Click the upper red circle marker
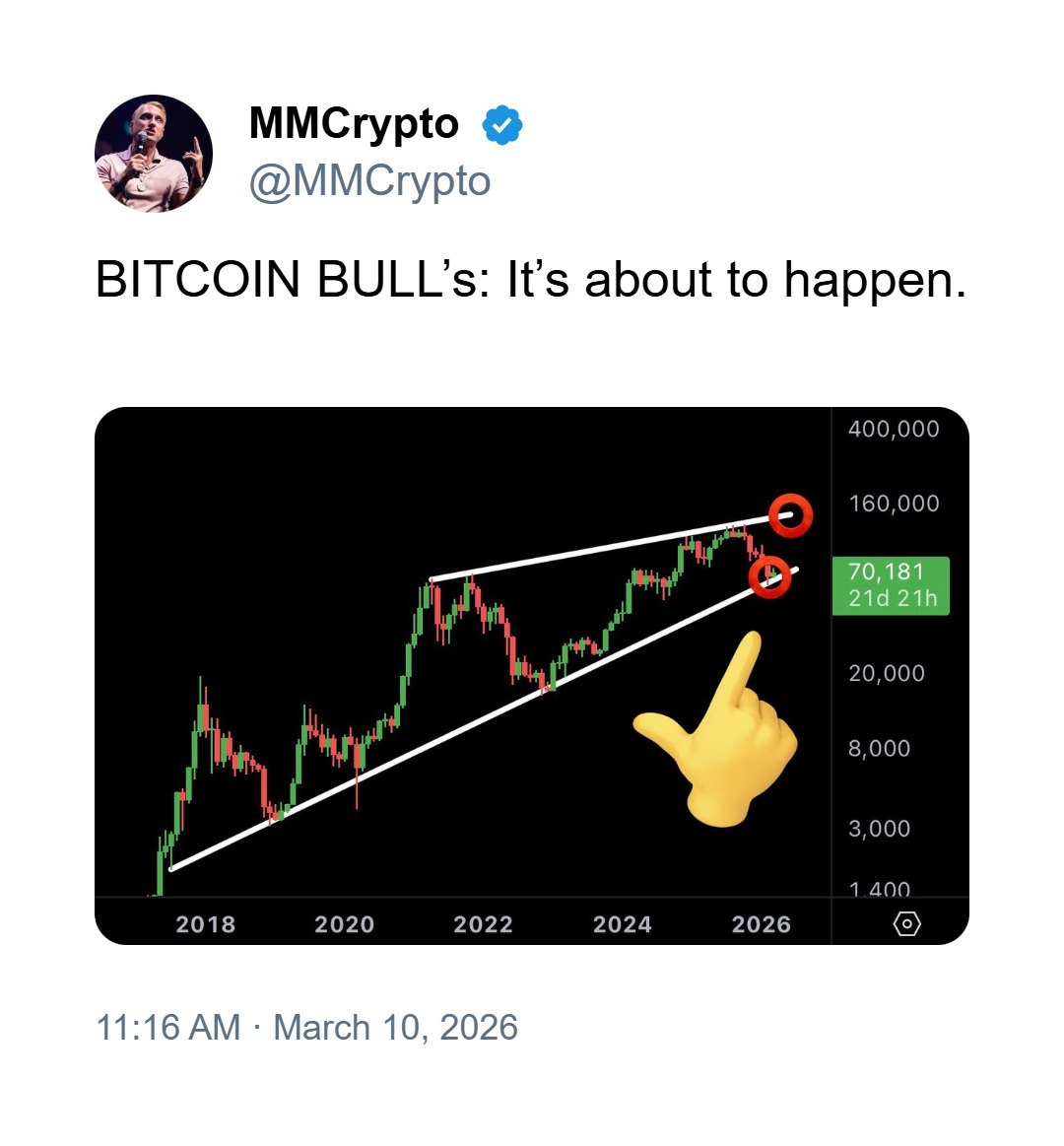Viewport: 1064px width, 1146px height. (790, 515)
